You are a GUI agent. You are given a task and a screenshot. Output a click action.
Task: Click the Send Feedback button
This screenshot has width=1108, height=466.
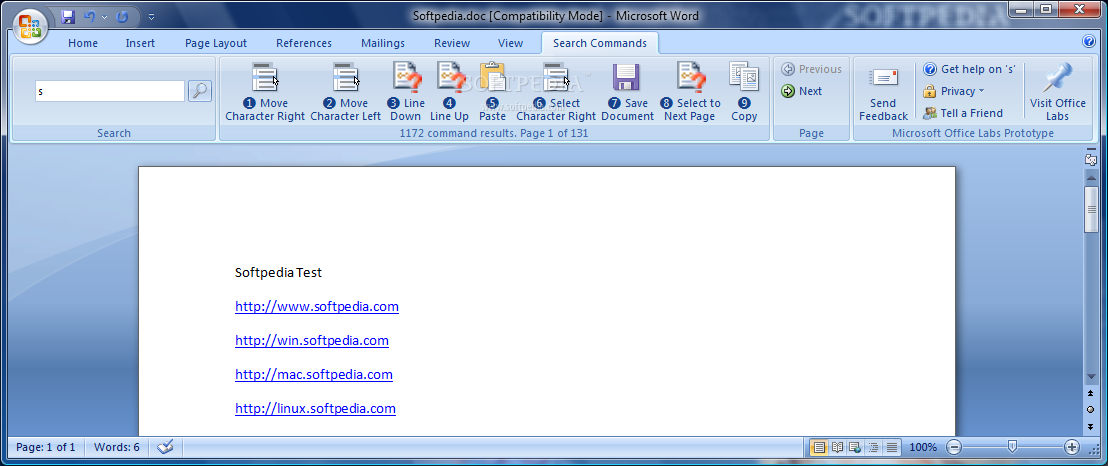coord(883,93)
